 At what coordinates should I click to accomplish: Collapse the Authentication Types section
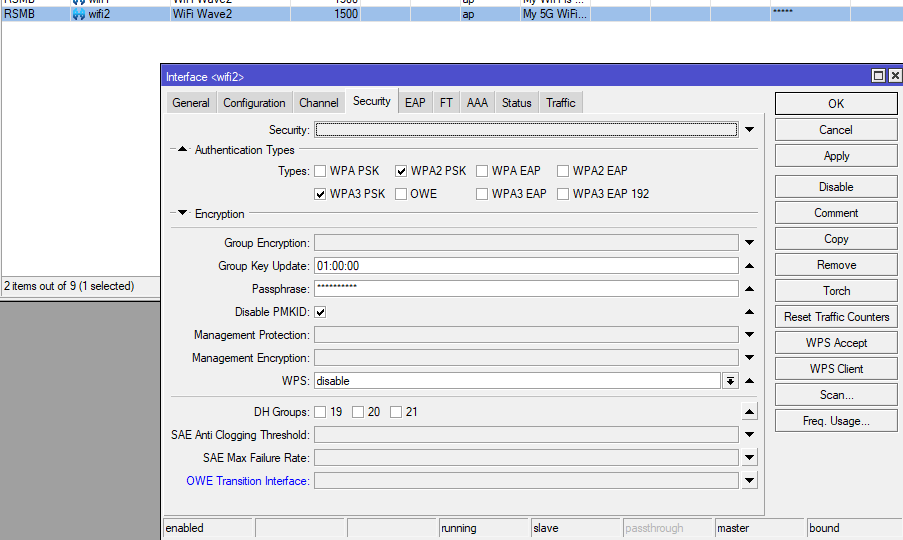182,150
